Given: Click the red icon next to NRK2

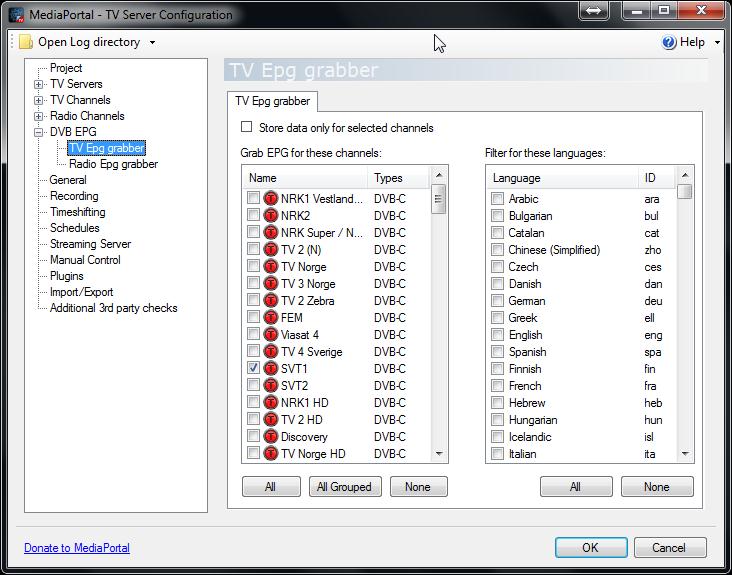Looking at the screenshot, I should (x=271, y=215).
